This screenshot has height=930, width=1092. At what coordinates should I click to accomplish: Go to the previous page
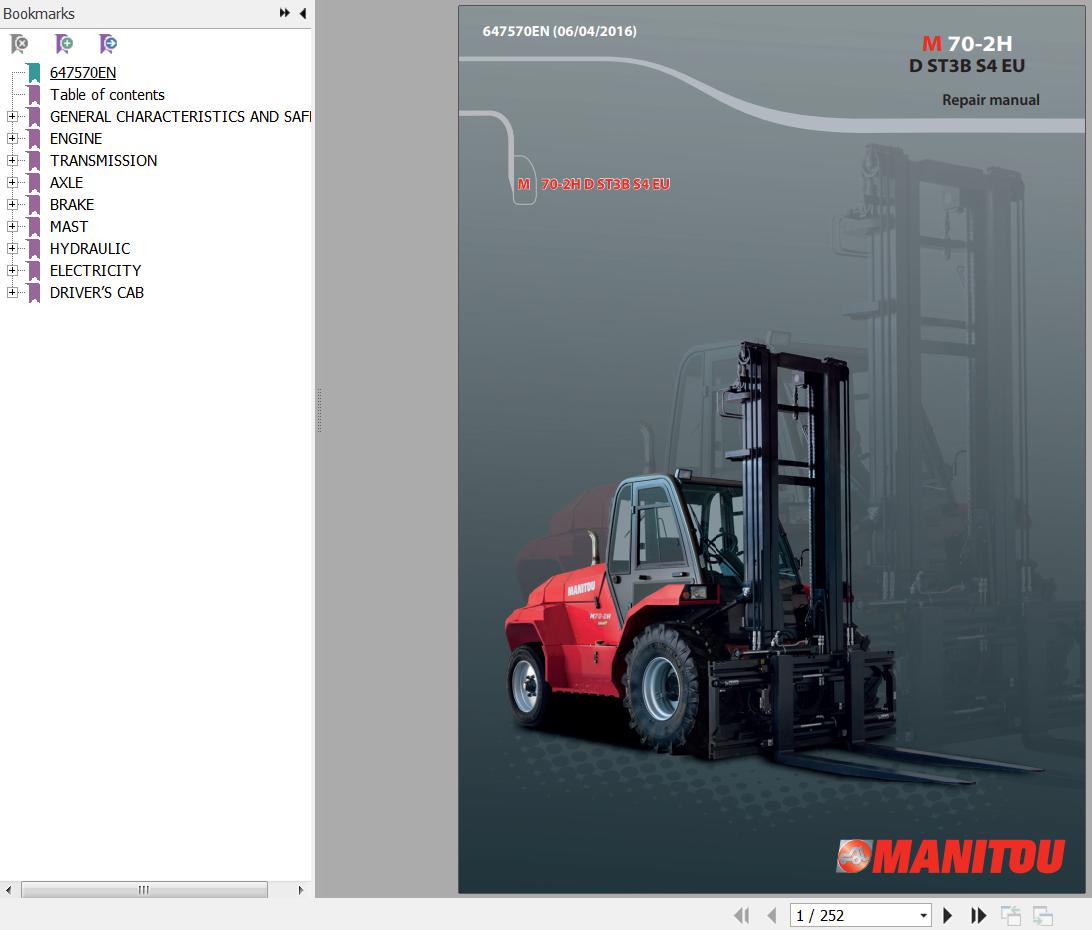pyautogui.click(x=772, y=915)
